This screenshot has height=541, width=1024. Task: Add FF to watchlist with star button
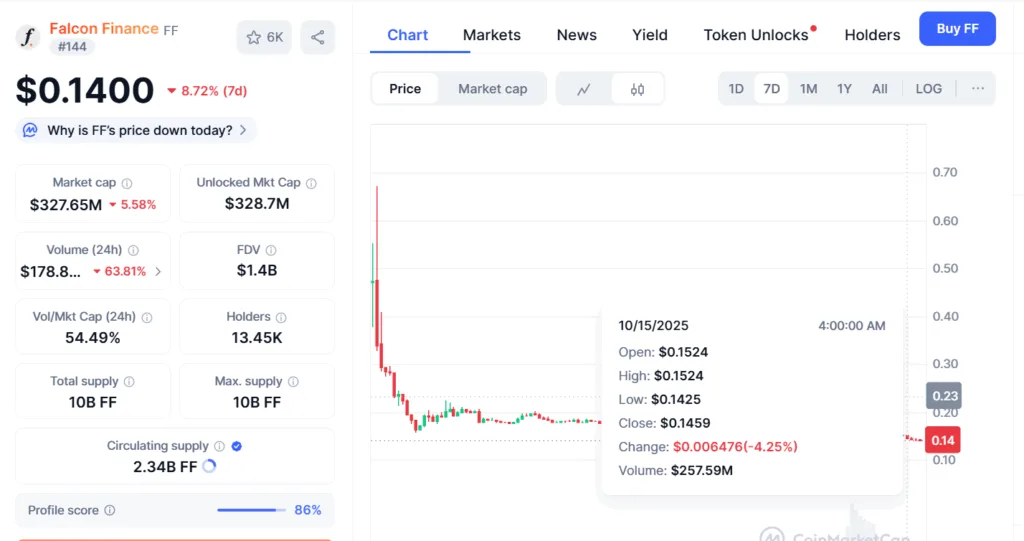pos(264,37)
